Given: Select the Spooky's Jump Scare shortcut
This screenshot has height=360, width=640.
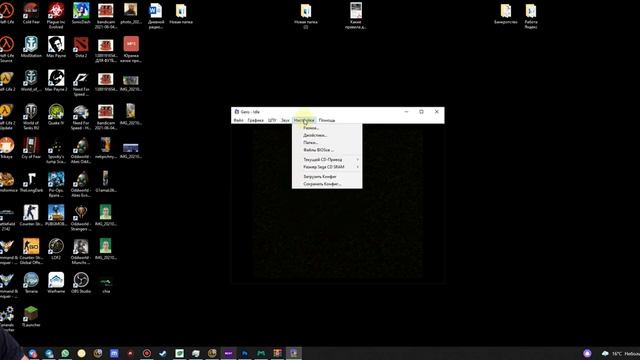Looking at the screenshot, I should (56, 150).
